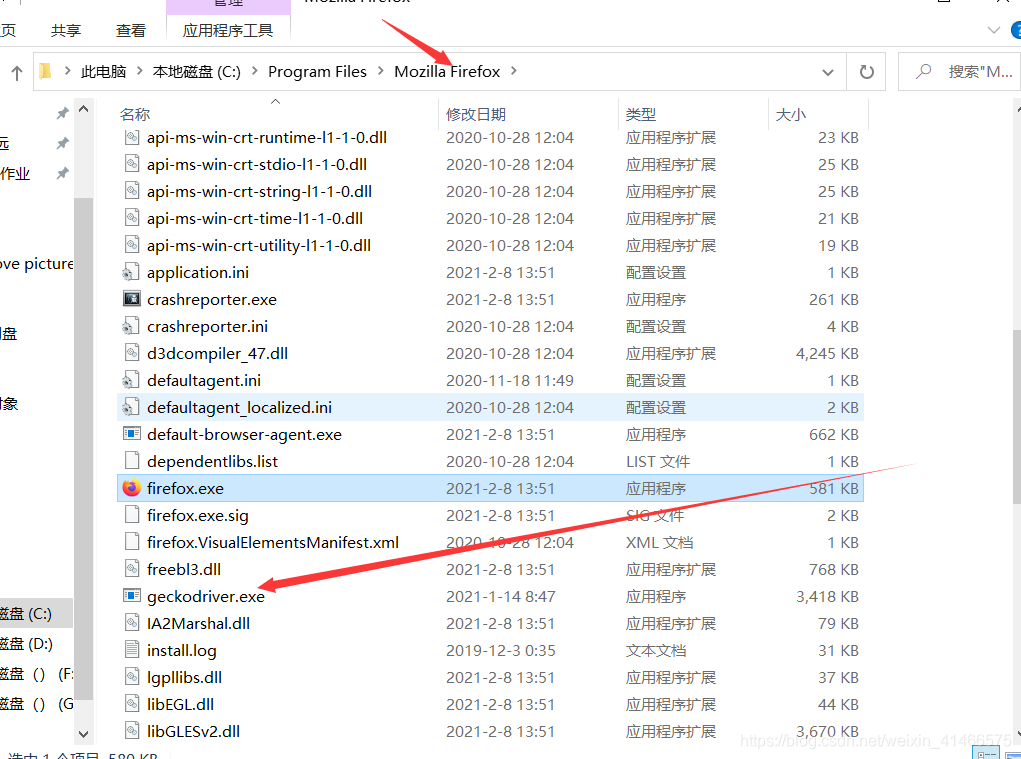This screenshot has width=1021, height=759.
Task: Click the folder icon in address bar
Action: point(45,71)
